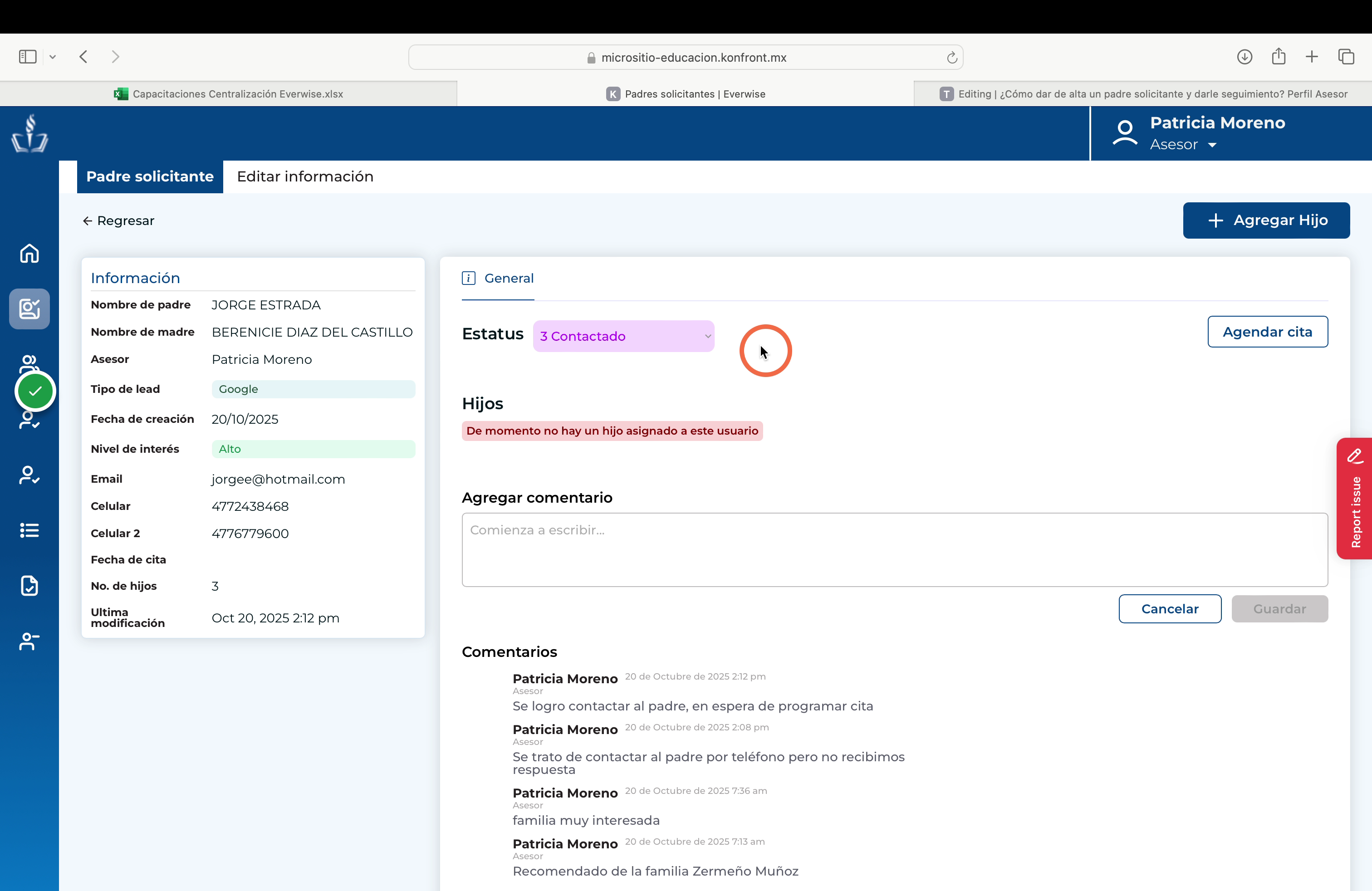1372x891 pixels.
Task: Switch to Editar información tab
Action: click(x=305, y=176)
